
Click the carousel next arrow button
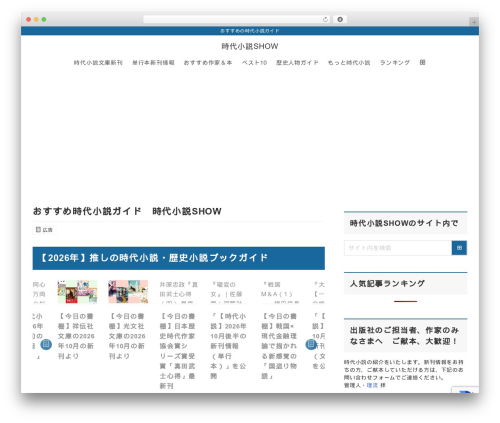coord(311,344)
